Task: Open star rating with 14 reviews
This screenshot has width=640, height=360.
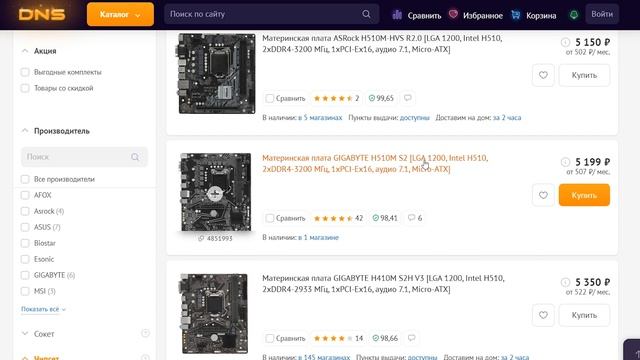Action: [x=338, y=338]
